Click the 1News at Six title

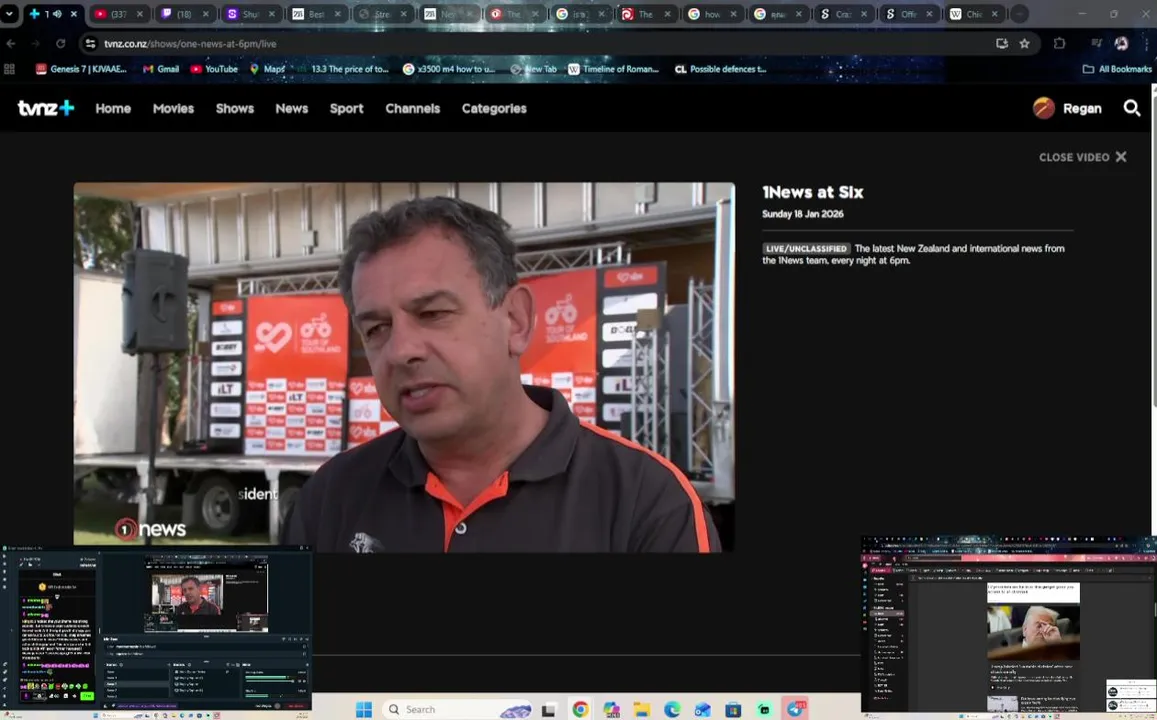[x=812, y=193]
